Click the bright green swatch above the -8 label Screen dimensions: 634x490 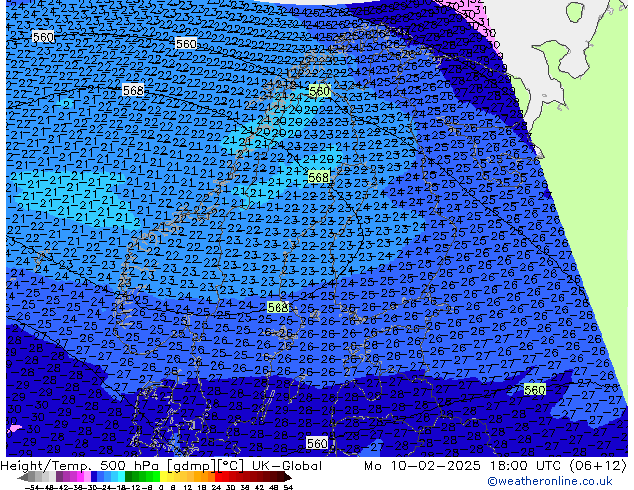[156, 477]
